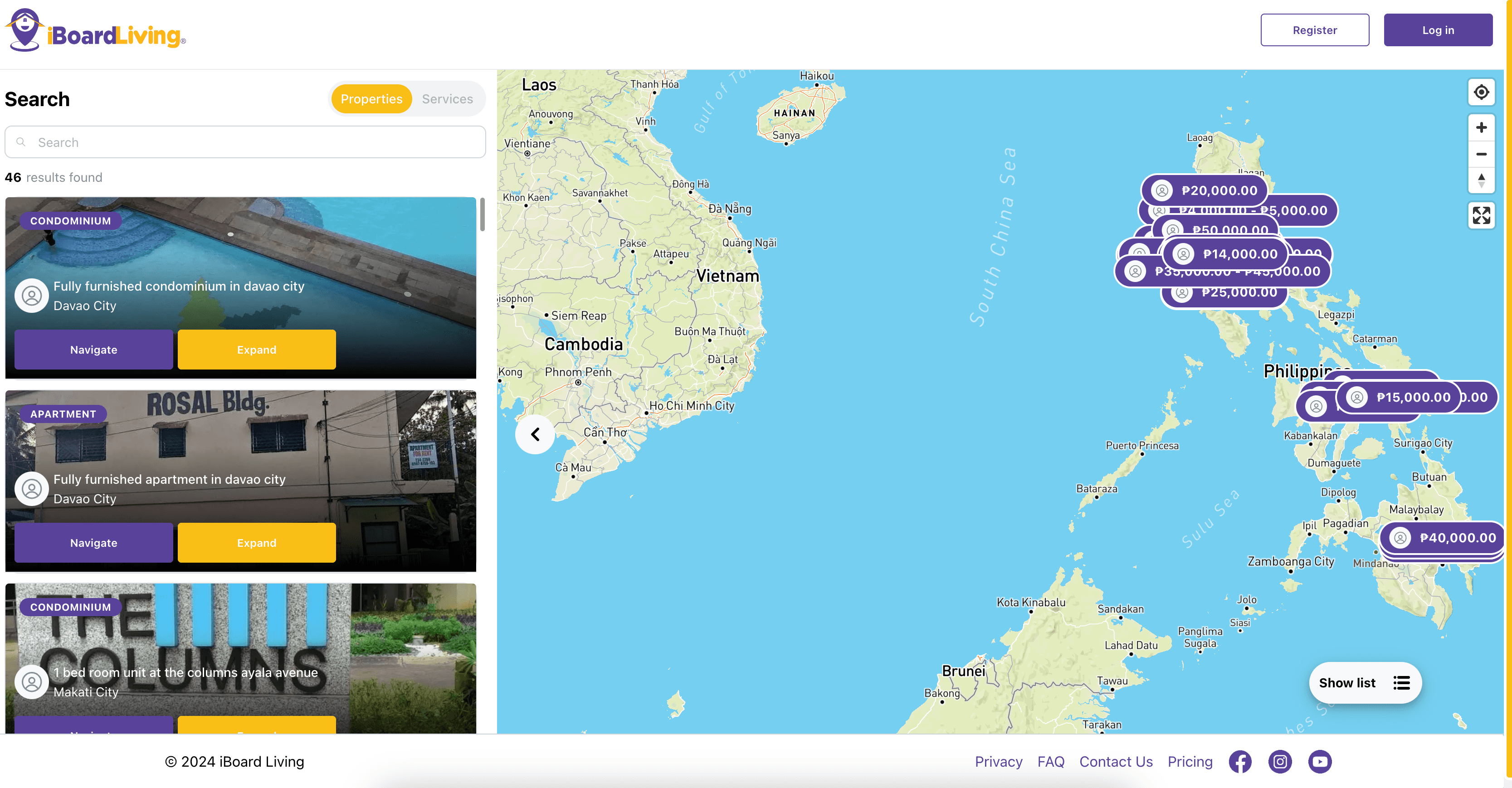The width and height of the screenshot is (1512, 788).
Task: Click the Register button
Action: [x=1315, y=30]
